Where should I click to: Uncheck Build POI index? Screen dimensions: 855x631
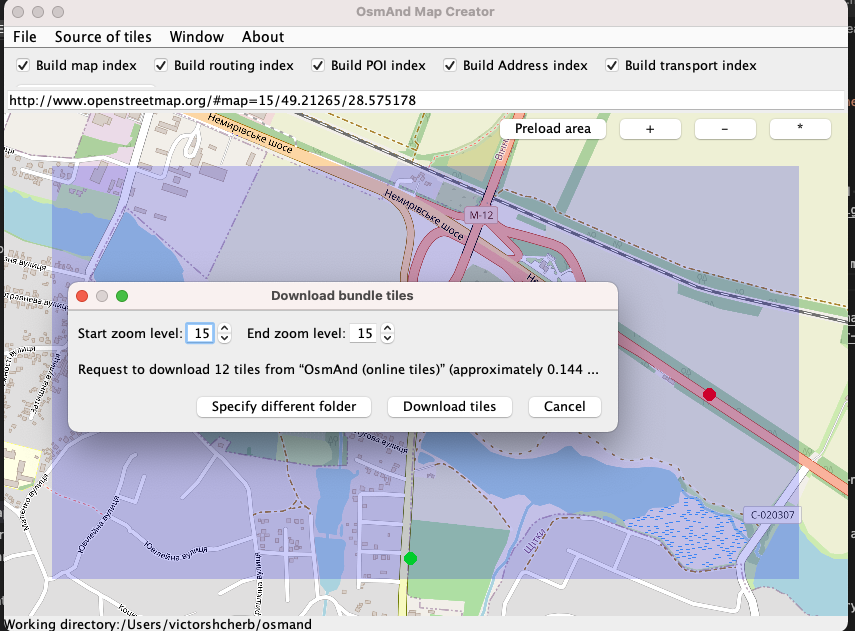tap(319, 66)
